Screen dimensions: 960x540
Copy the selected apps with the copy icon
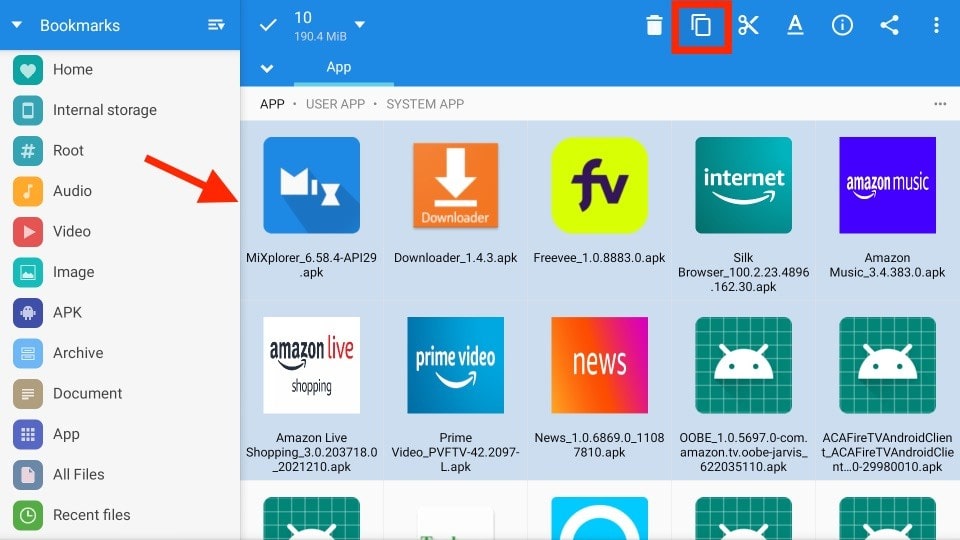click(701, 26)
